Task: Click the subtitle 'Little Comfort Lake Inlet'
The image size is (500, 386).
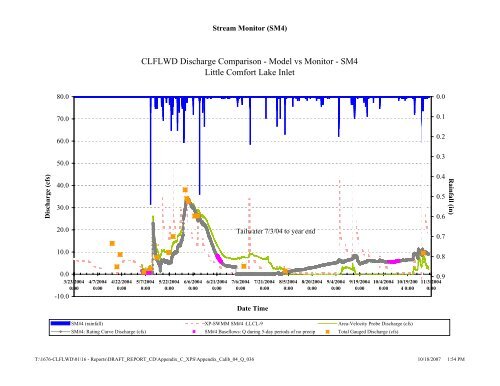Action: click(249, 72)
